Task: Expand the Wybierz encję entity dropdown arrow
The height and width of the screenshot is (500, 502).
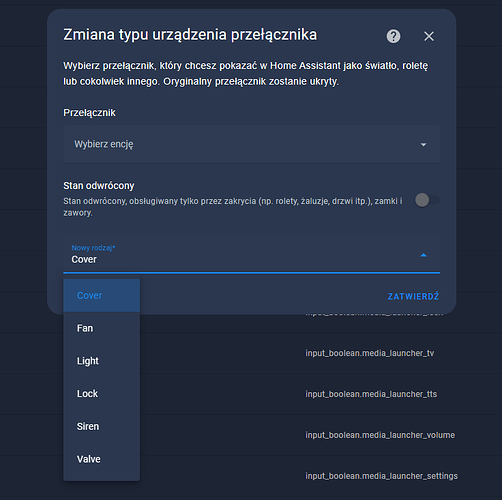Action: coord(423,144)
